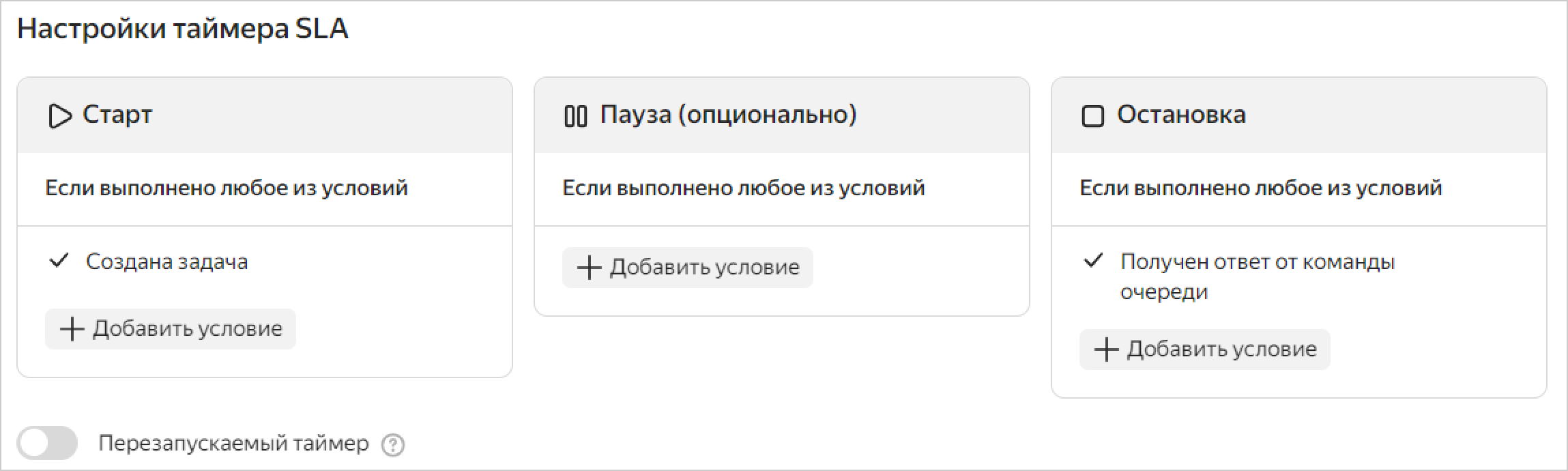Open the help icon beside Перезапускаемый таймер
Viewport: 1568px width, 471px height.
point(393,445)
